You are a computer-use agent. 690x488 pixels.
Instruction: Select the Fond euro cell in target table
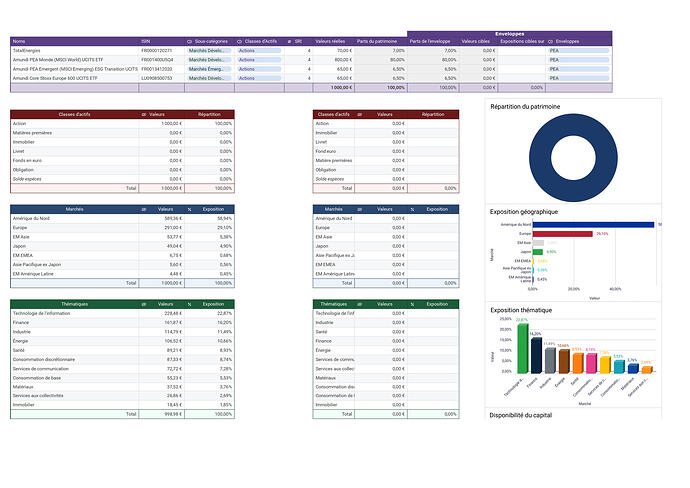(334, 151)
